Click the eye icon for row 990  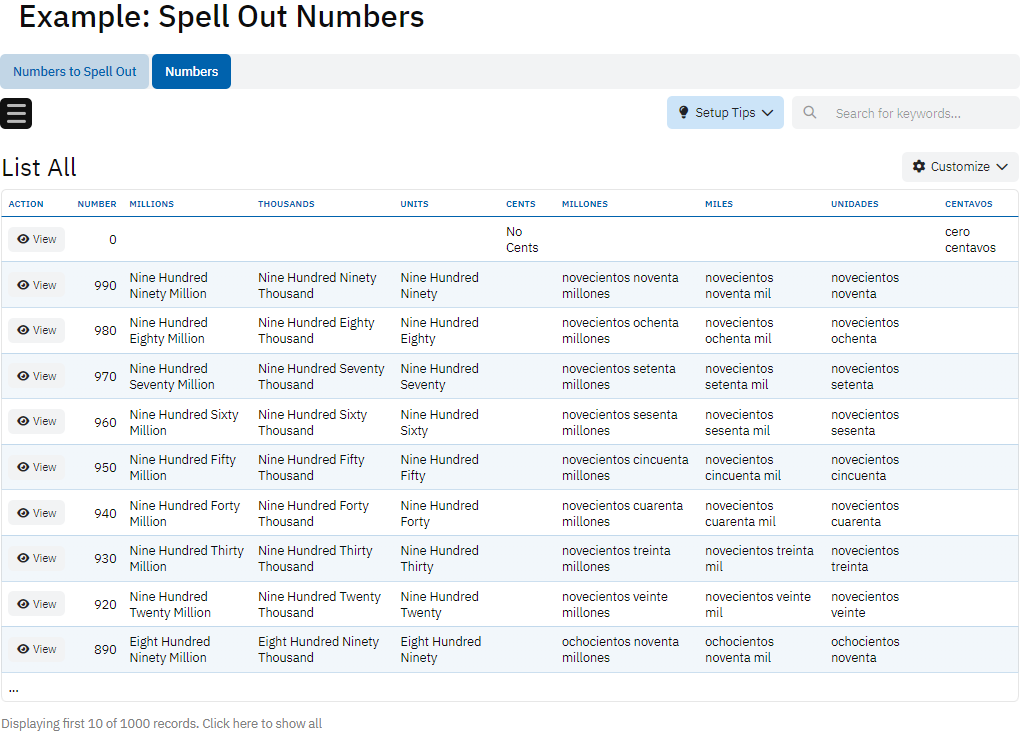23,285
